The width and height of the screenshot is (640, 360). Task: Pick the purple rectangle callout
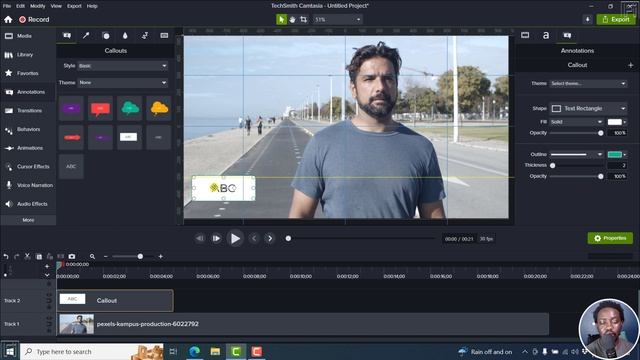[71, 108]
